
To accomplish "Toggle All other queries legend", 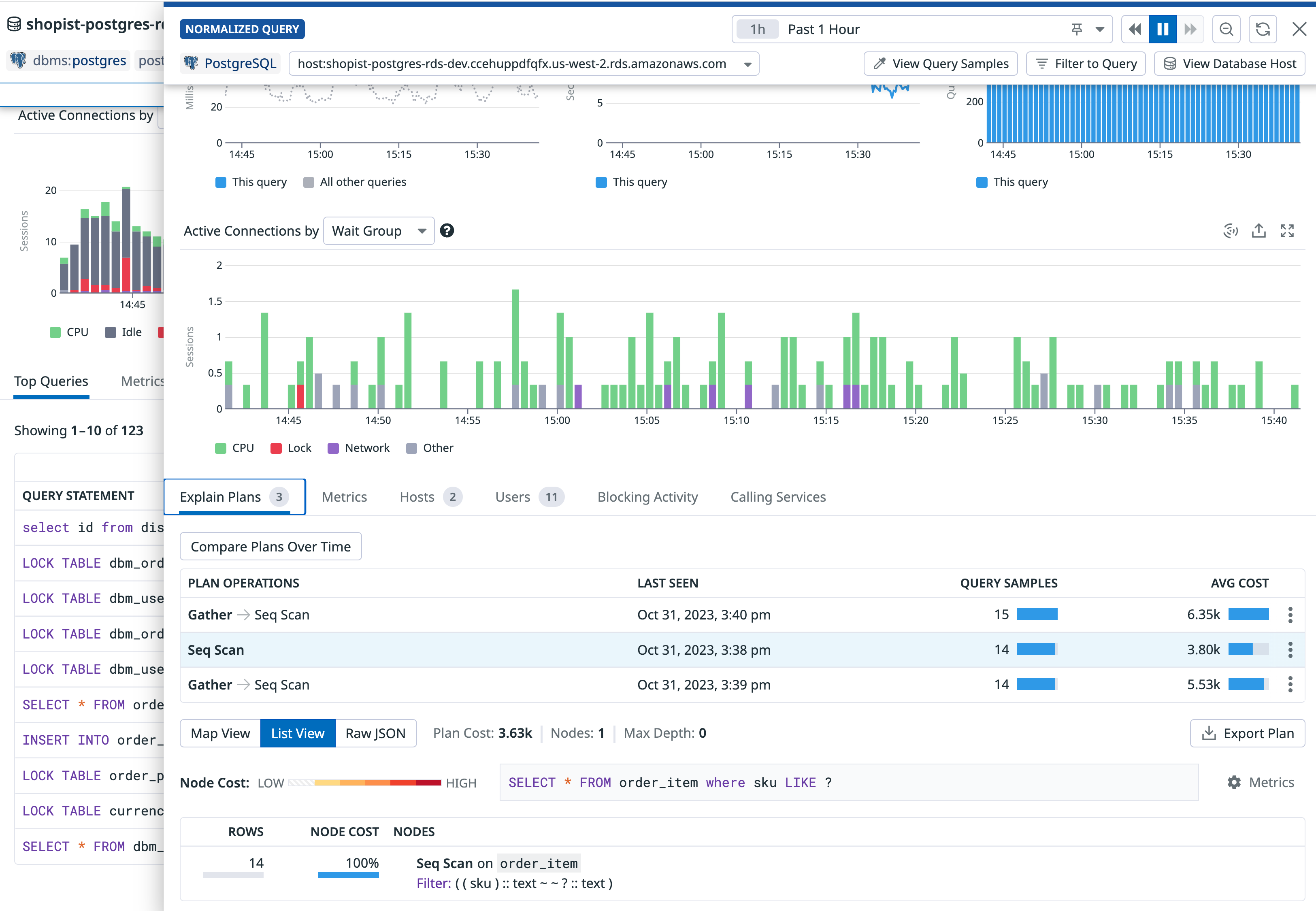I will 355,182.
